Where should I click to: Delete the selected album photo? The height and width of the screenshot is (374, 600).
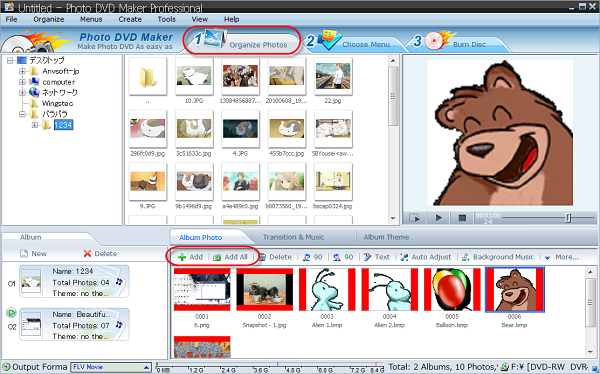click(275, 257)
